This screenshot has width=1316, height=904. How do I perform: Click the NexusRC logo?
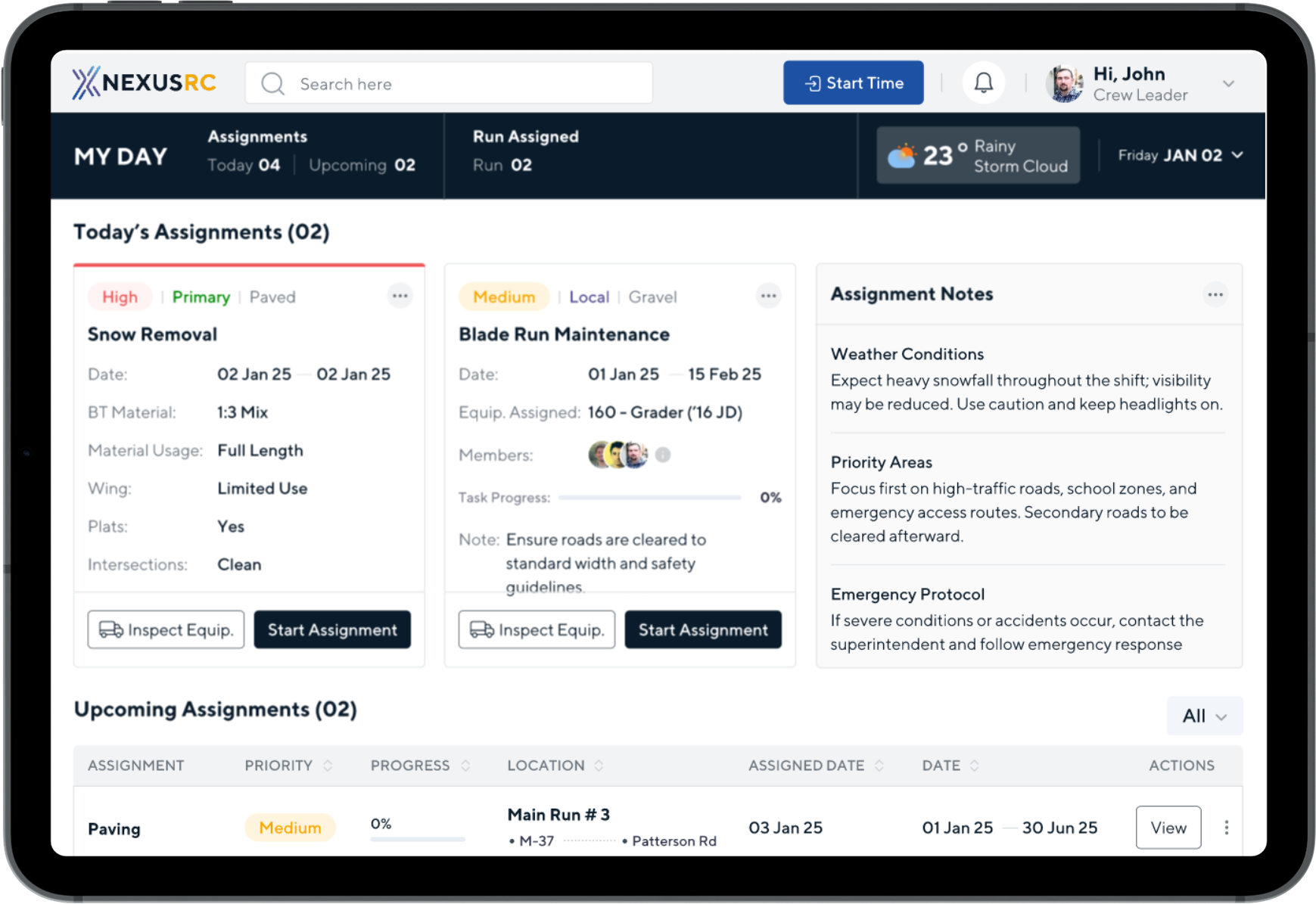click(145, 82)
